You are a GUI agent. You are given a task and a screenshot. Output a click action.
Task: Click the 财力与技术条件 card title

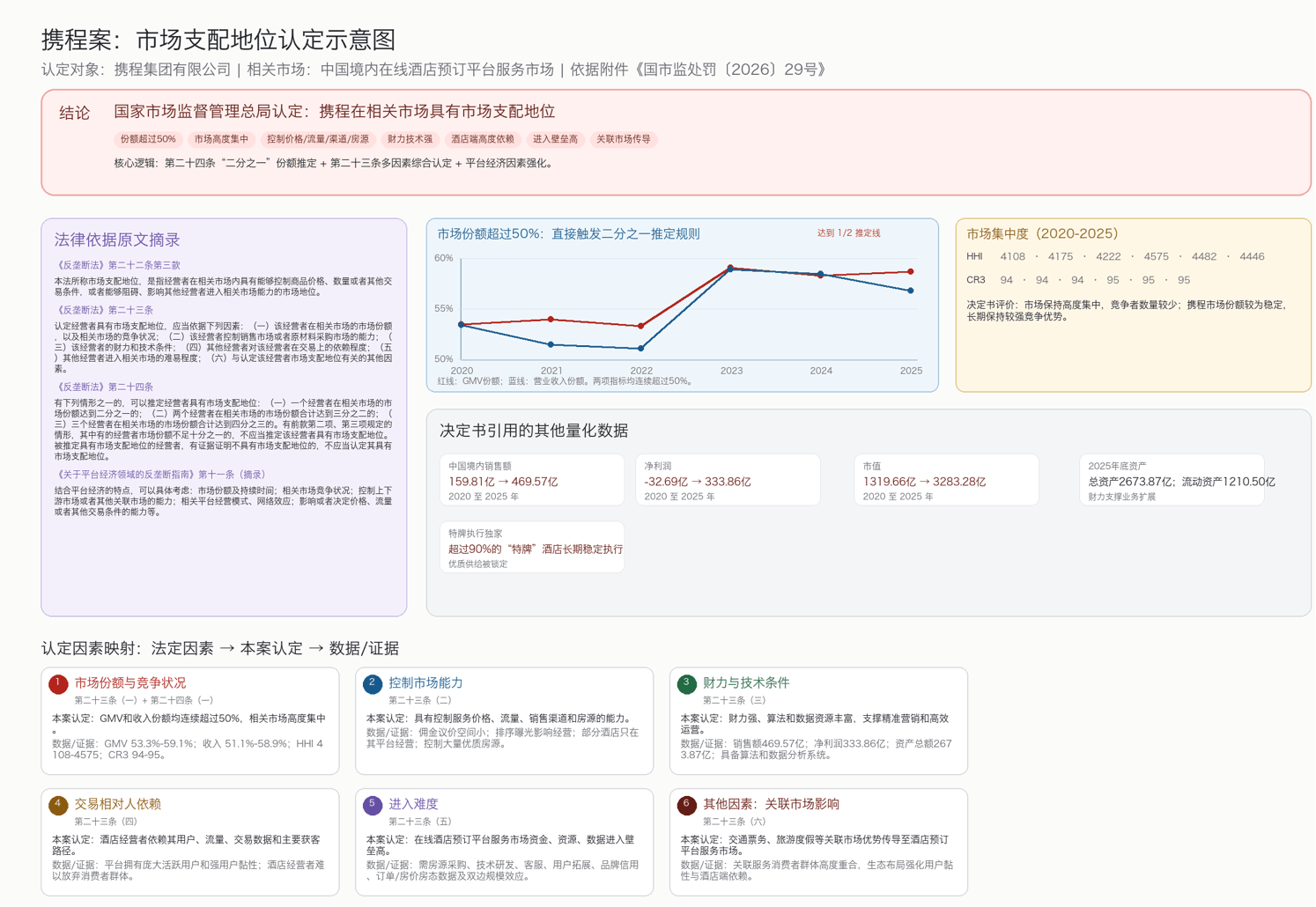pos(746,682)
